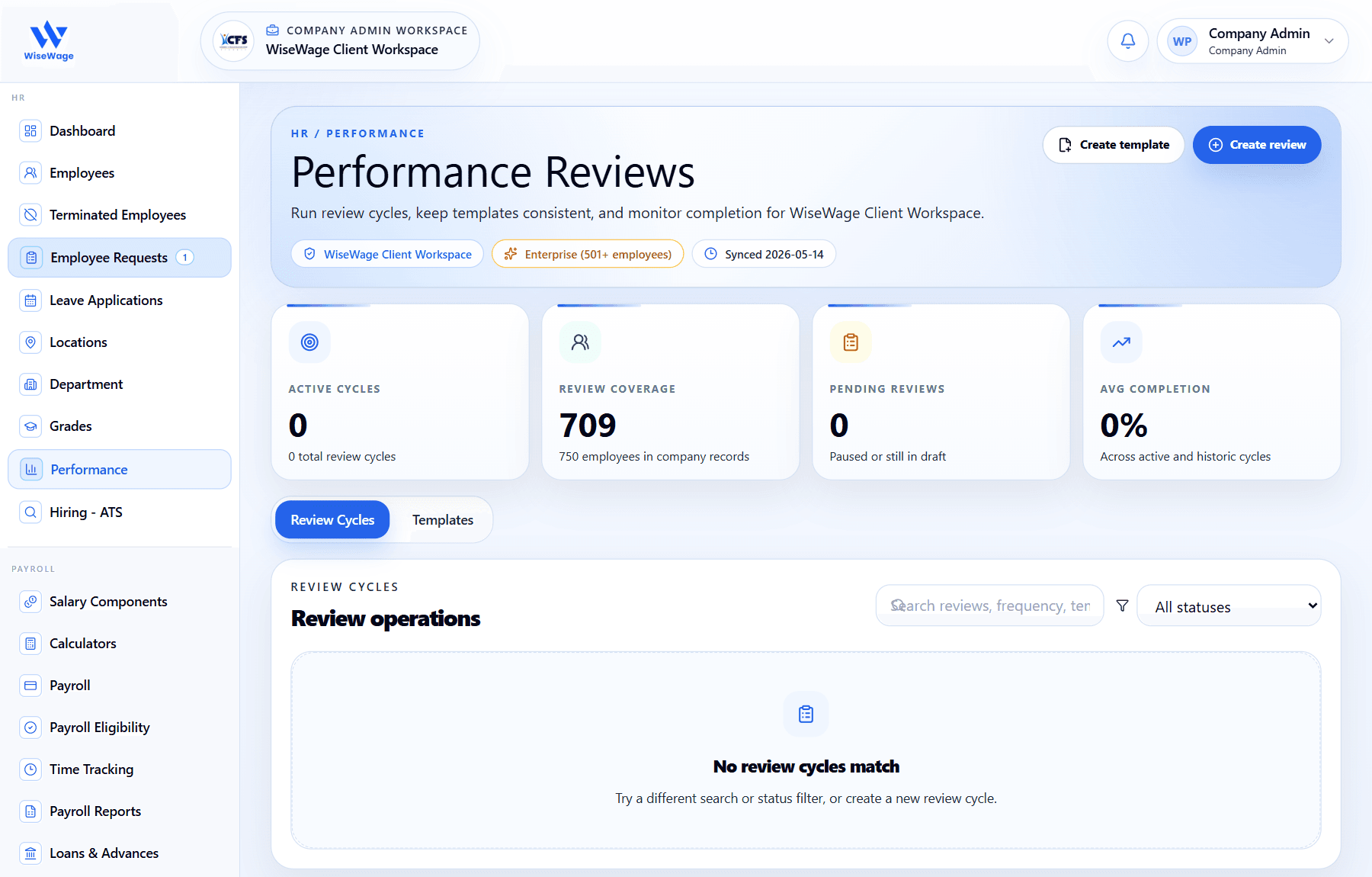
Task: Click the Employee Requests count badge
Action: point(184,258)
